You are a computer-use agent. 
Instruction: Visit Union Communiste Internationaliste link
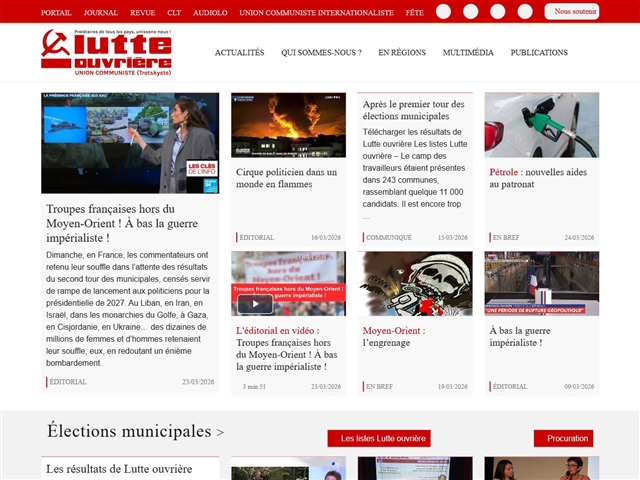[316, 13]
